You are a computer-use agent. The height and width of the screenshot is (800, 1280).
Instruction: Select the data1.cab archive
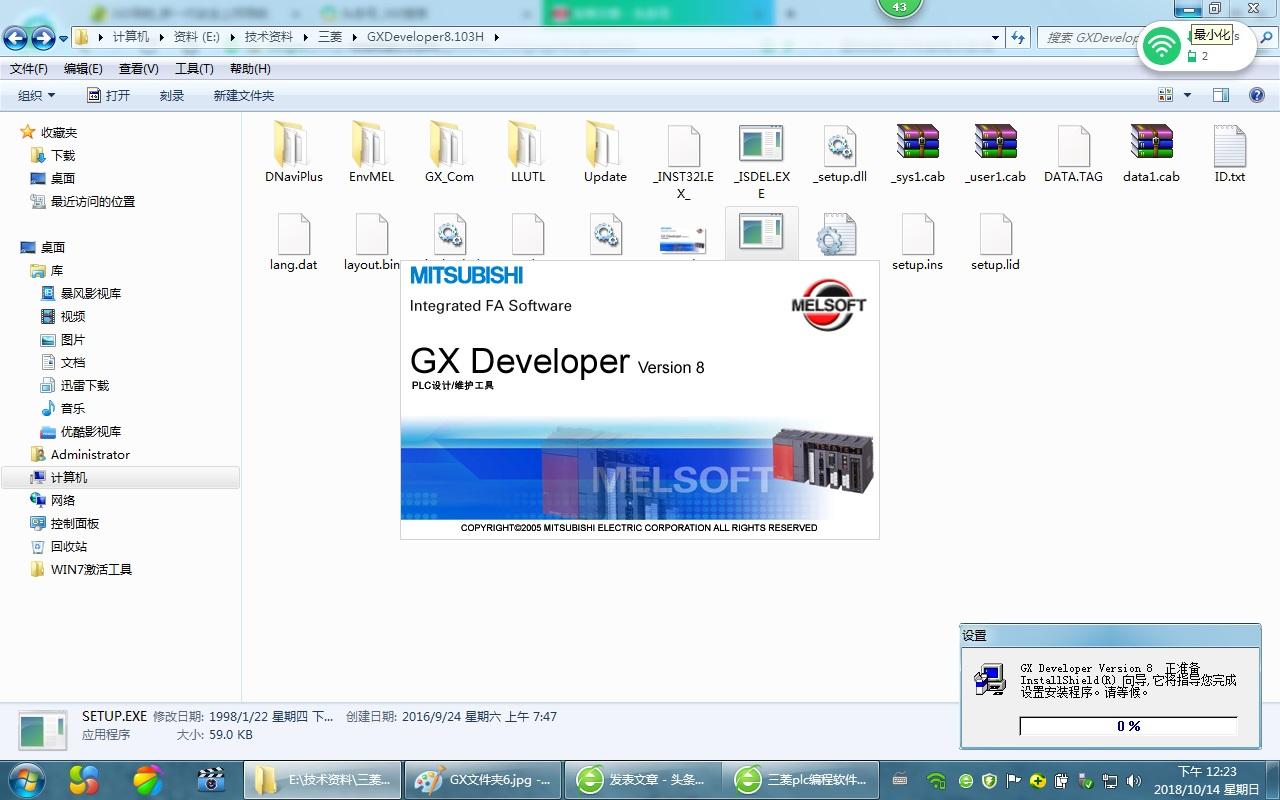tap(1151, 147)
